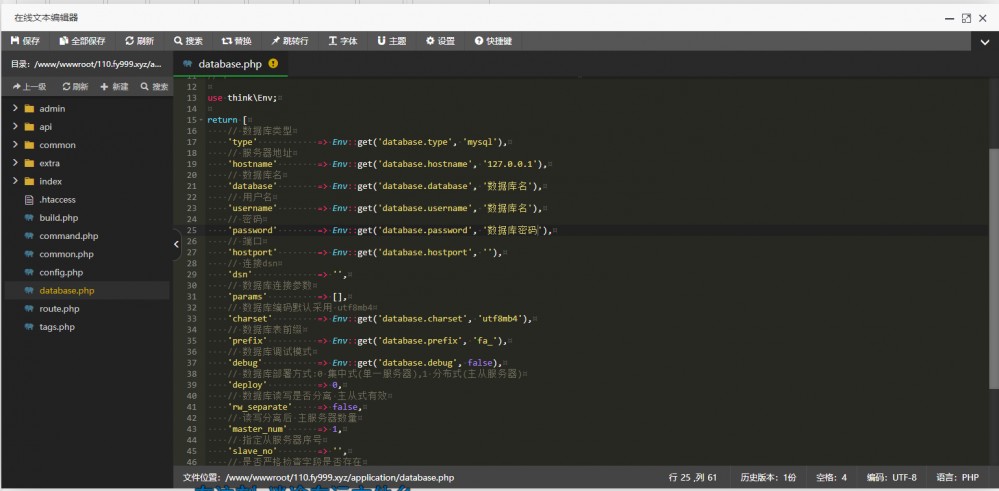Go up one level with 上一级
Screen dimensions: 999x491
pos(29,87)
